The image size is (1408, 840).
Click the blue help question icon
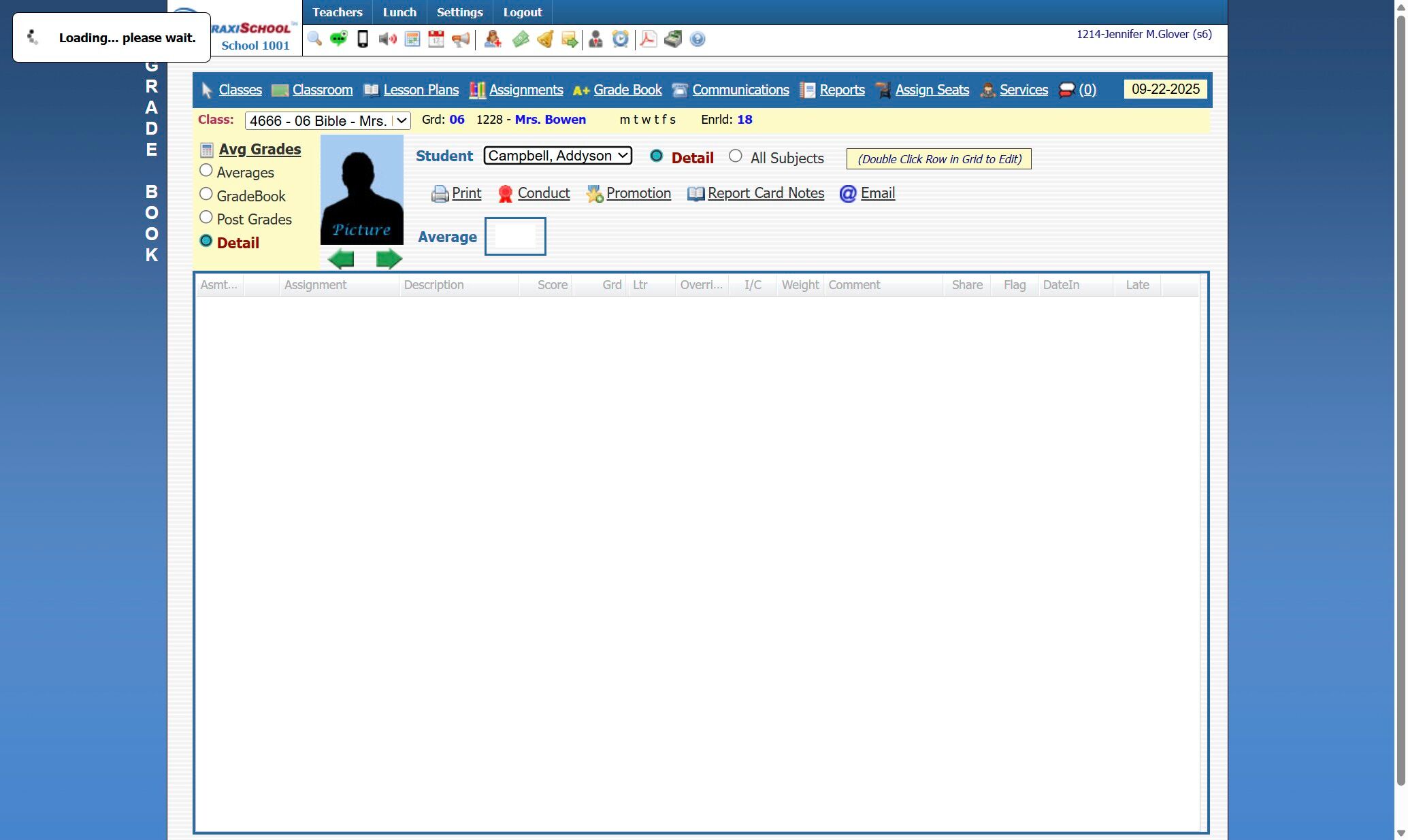pos(698,39)
